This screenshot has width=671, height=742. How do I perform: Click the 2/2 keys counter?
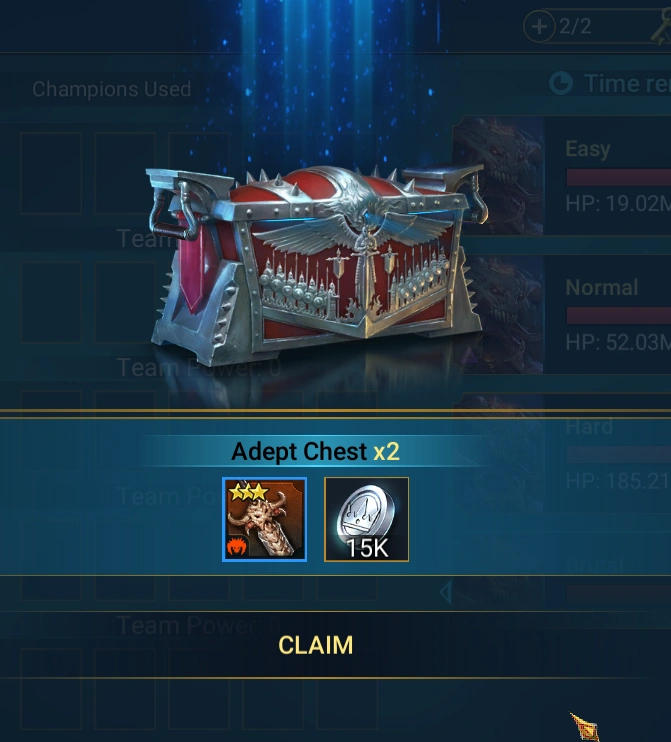(x=575, y=26)
